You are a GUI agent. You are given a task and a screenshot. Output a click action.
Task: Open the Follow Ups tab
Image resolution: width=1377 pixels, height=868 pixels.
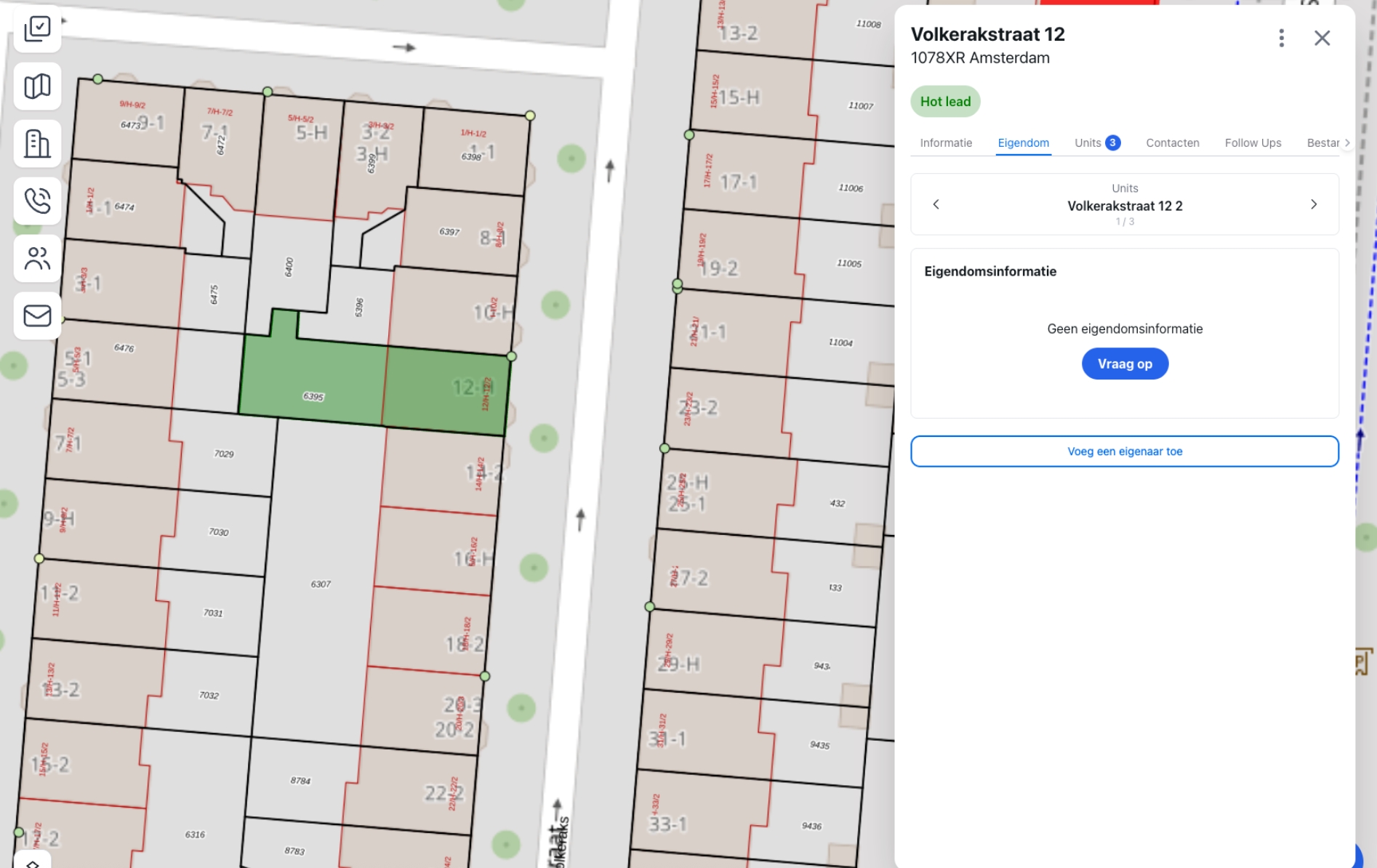tap(1253, 142)
